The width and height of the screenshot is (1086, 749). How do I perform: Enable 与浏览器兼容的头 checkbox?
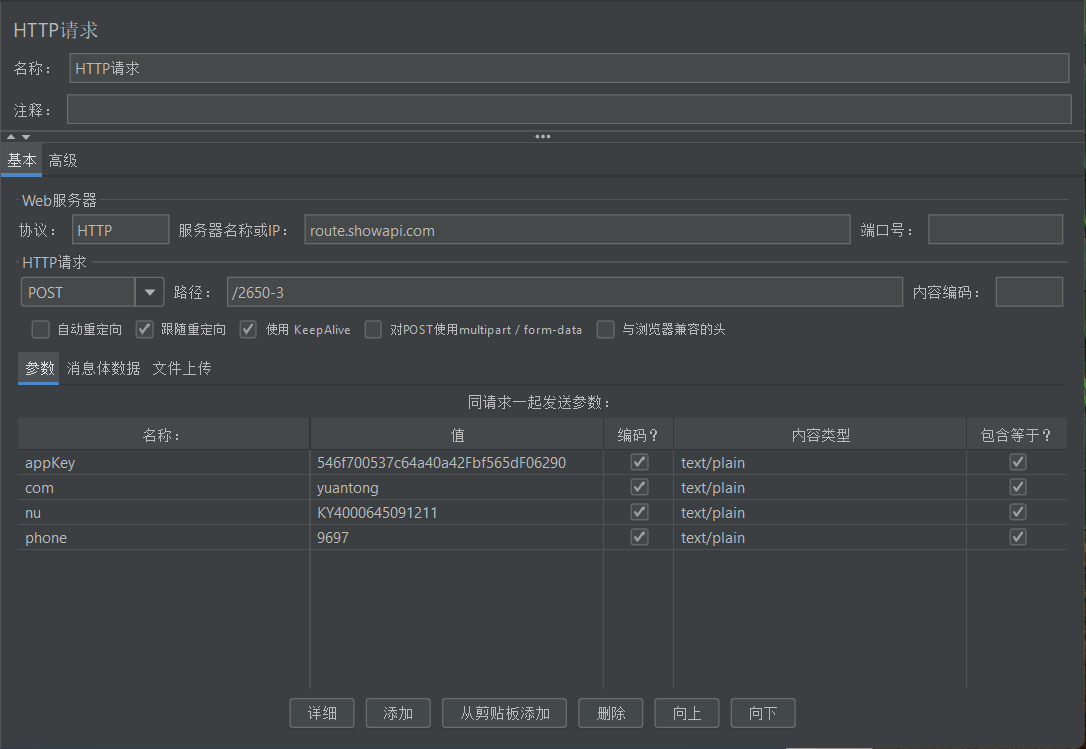[x=606, y=329]
